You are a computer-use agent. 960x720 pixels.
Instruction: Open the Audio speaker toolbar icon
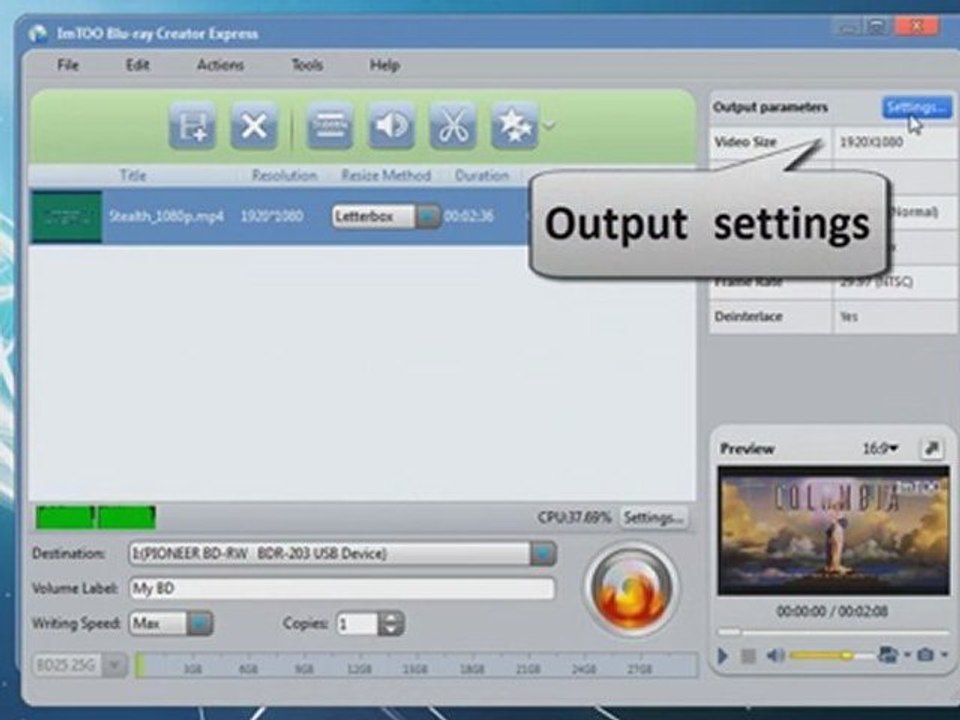click(391, 127)
